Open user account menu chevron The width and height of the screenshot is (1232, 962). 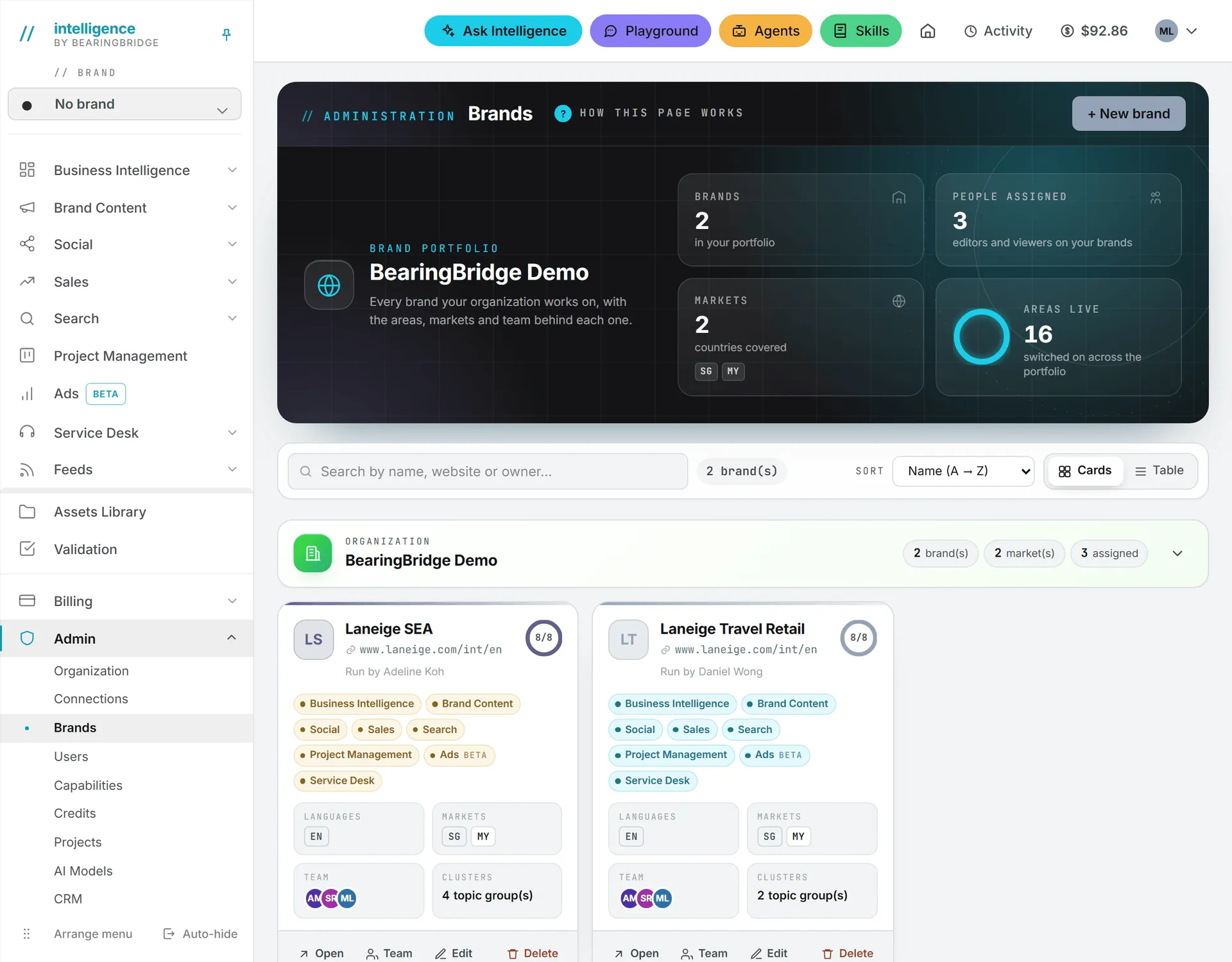tap(1192, 31)
